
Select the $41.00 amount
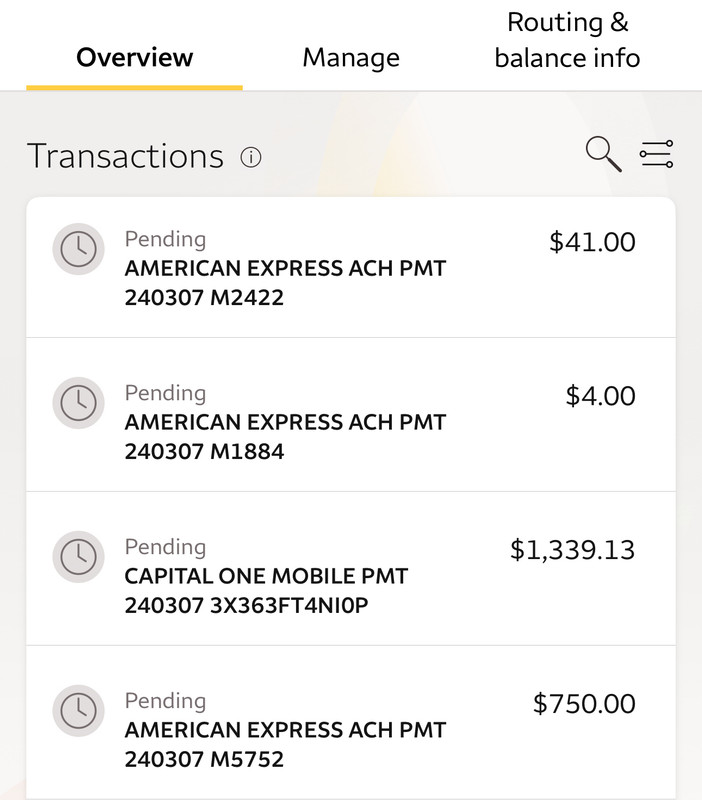(592, 242)
